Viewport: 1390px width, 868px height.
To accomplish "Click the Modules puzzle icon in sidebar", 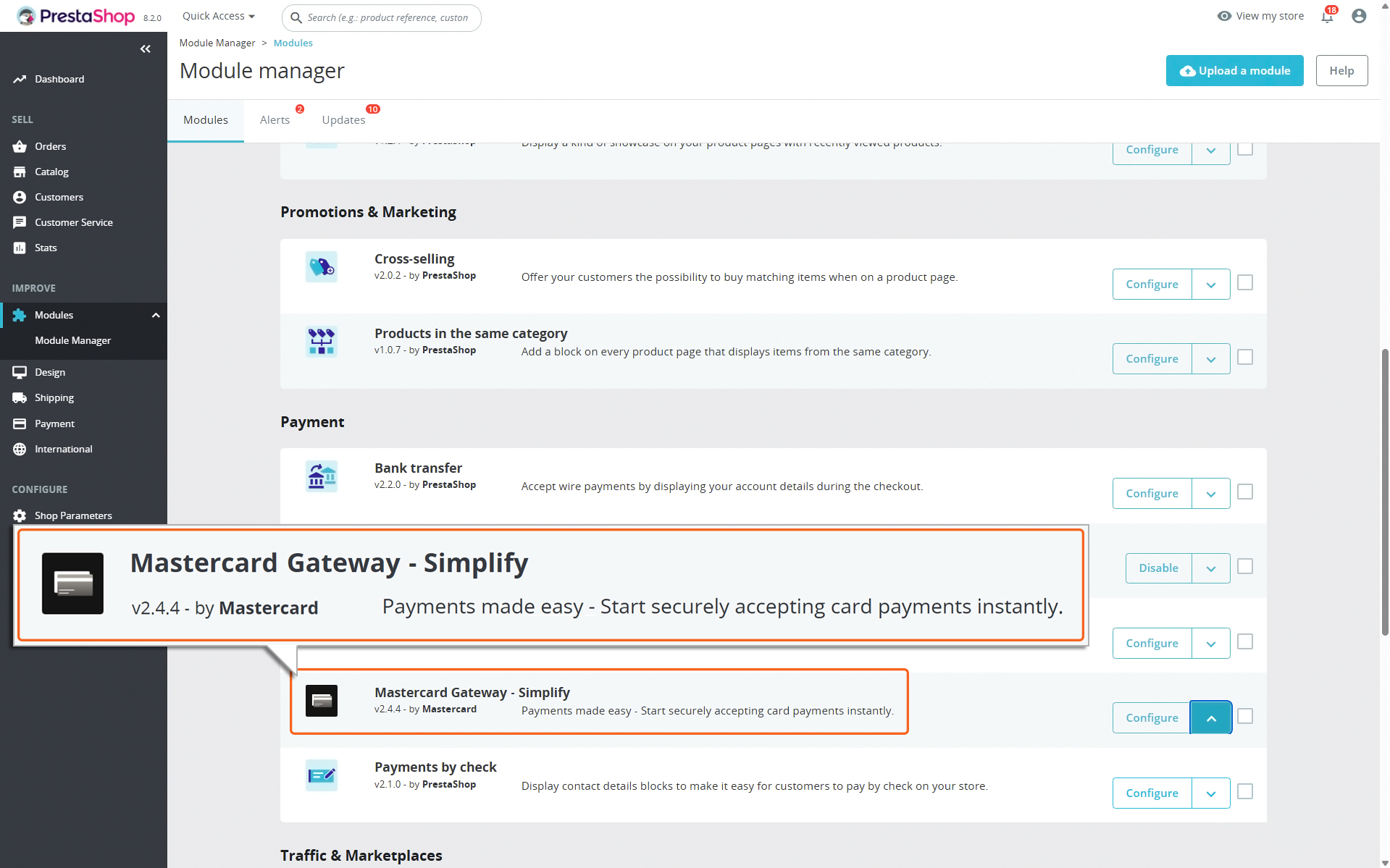I will click(20, 315).
